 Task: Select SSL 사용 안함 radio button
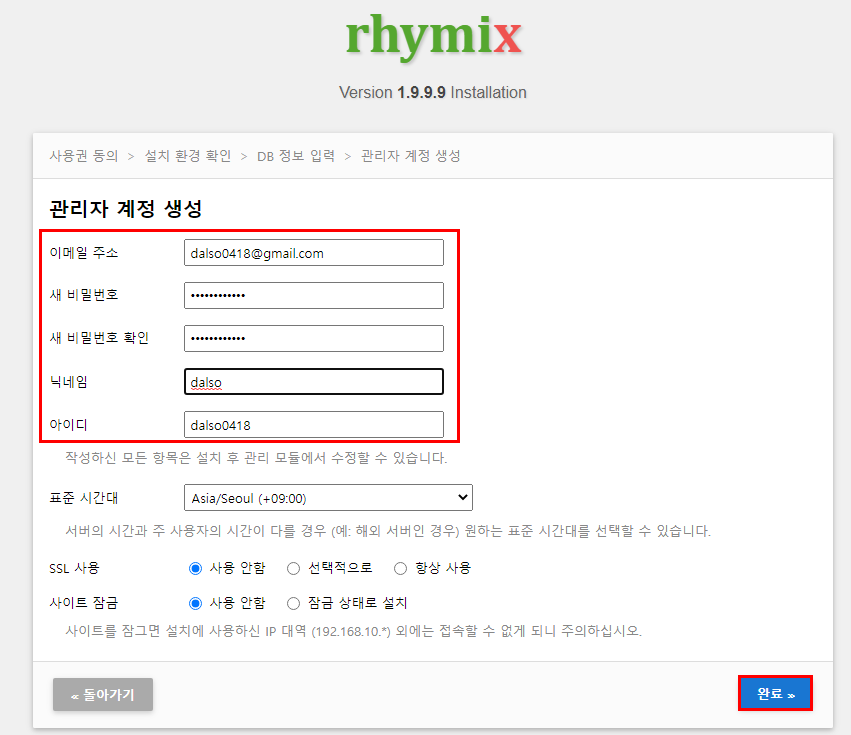click(x=195, y=568)
